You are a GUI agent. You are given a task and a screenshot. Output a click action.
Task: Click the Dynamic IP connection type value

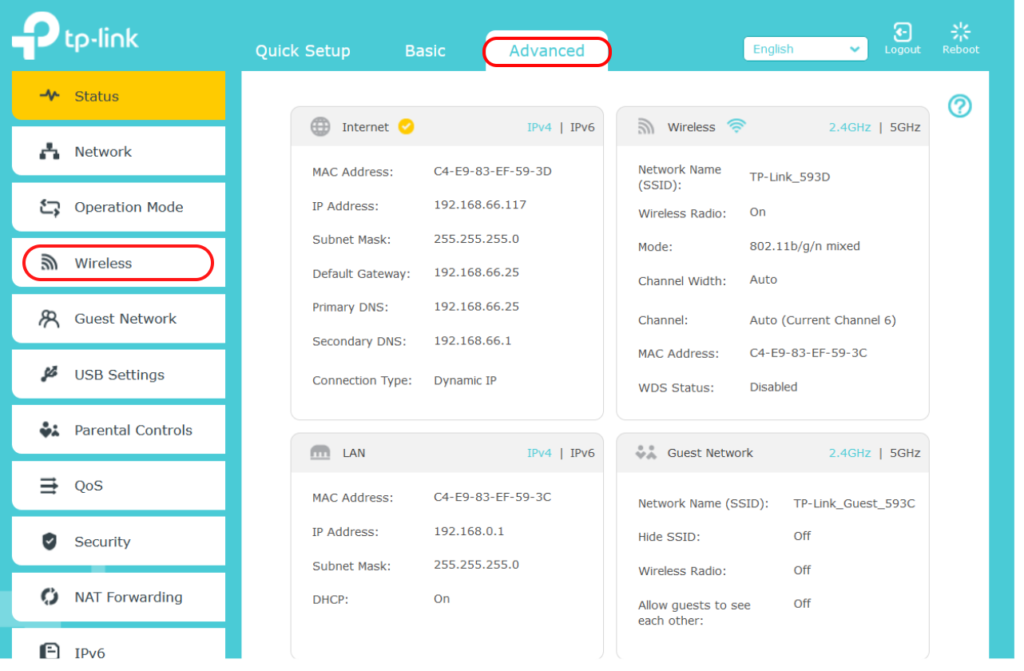465,380
